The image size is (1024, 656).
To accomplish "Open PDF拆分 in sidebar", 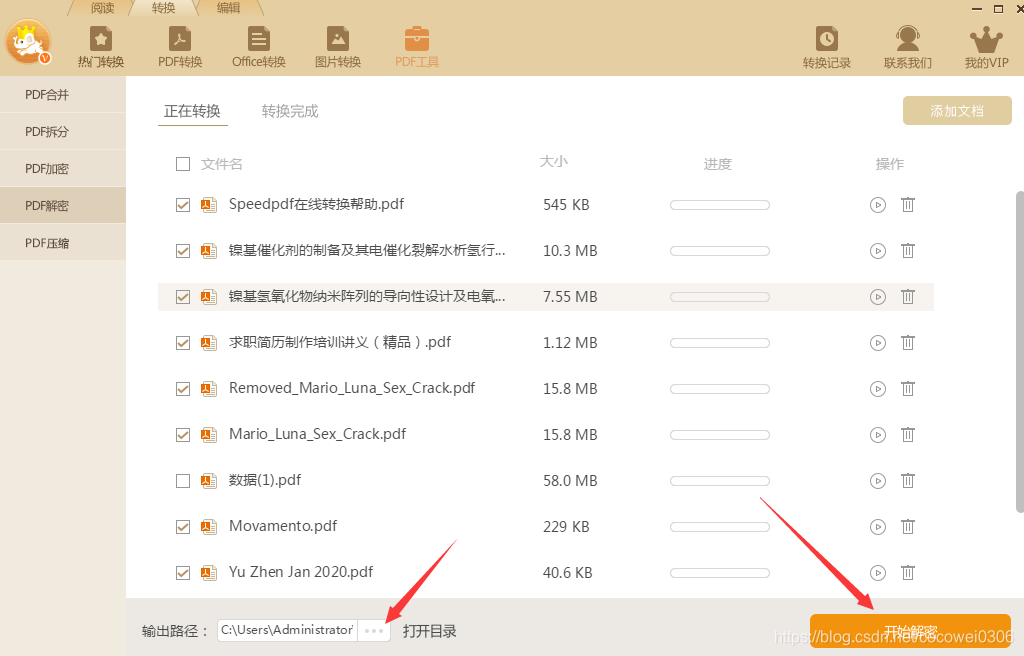I will point(63,131).
